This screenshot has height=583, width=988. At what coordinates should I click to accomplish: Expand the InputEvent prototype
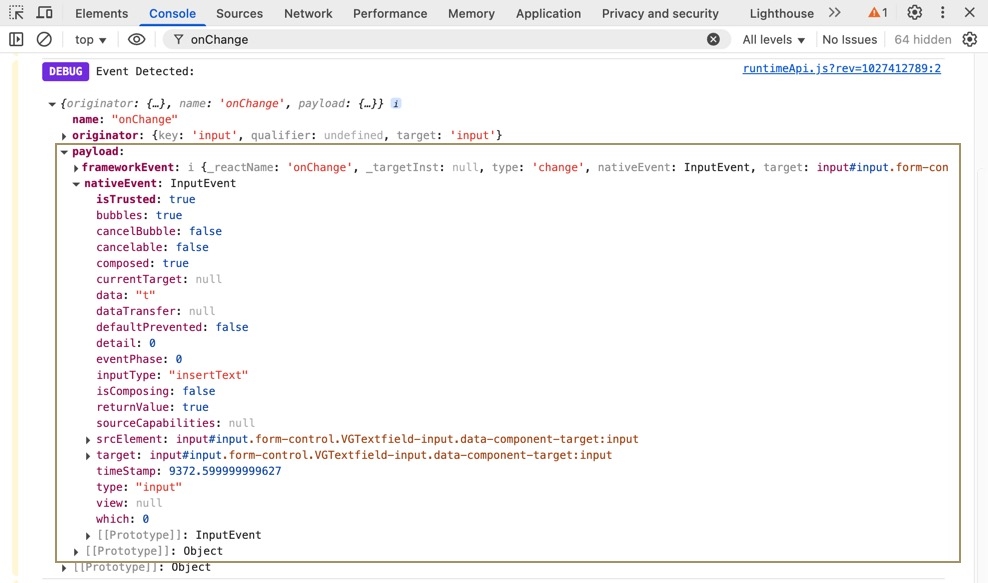point(88,536)
